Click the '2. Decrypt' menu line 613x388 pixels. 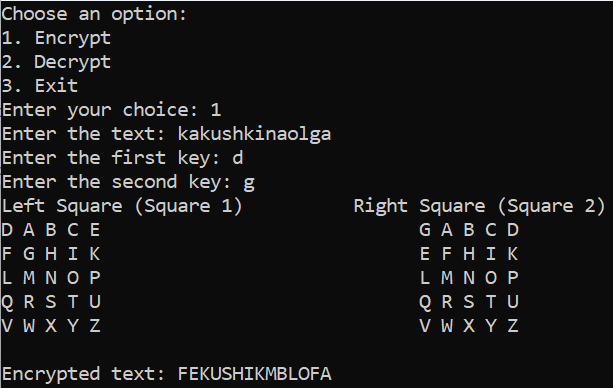point(56,63)
